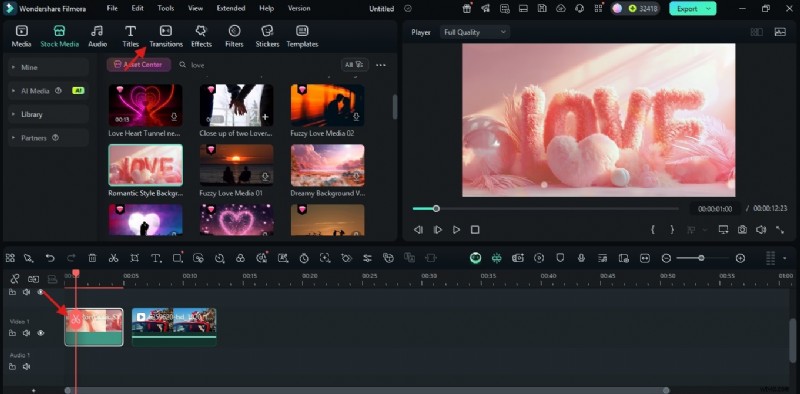Step back one frame in player
Screen dimensions: 800x394
tap(418, 230)
